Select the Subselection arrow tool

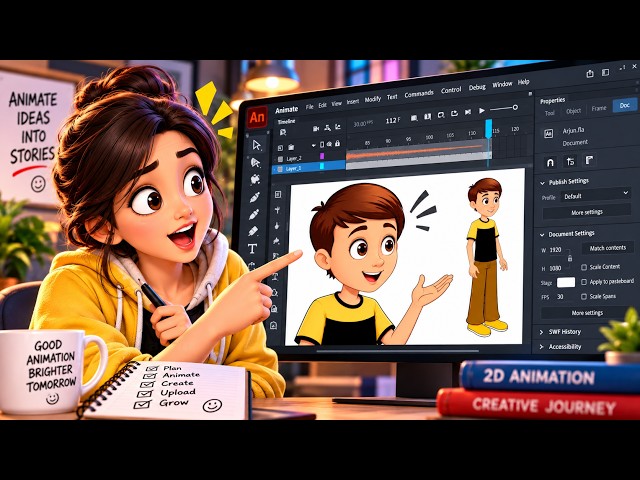256,162
